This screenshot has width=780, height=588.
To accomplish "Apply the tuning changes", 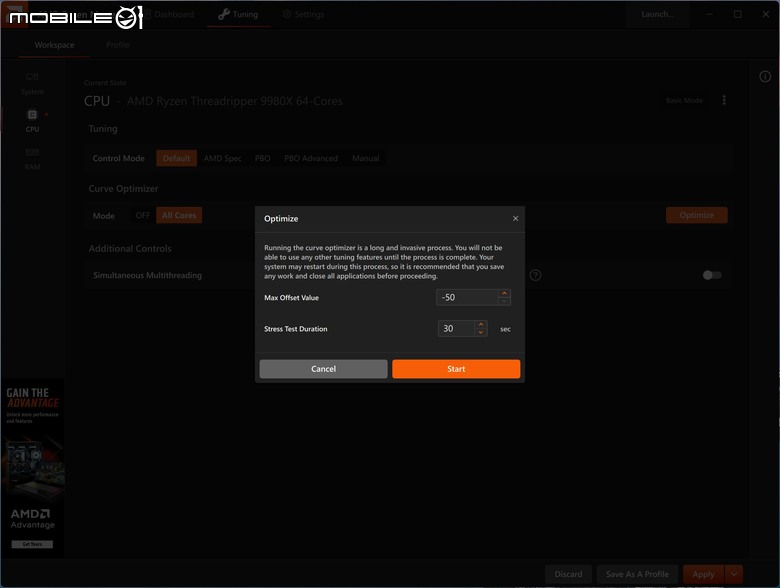I will (x=703, y=574).
